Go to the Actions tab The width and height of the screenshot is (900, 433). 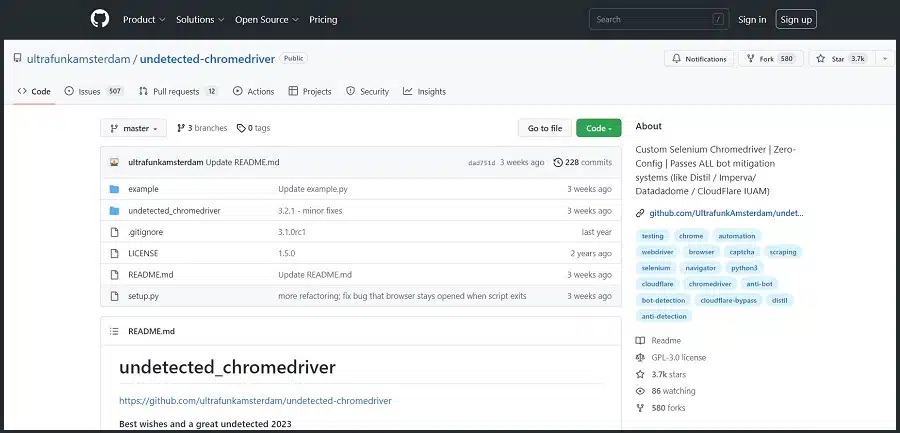tap(253, 91)
